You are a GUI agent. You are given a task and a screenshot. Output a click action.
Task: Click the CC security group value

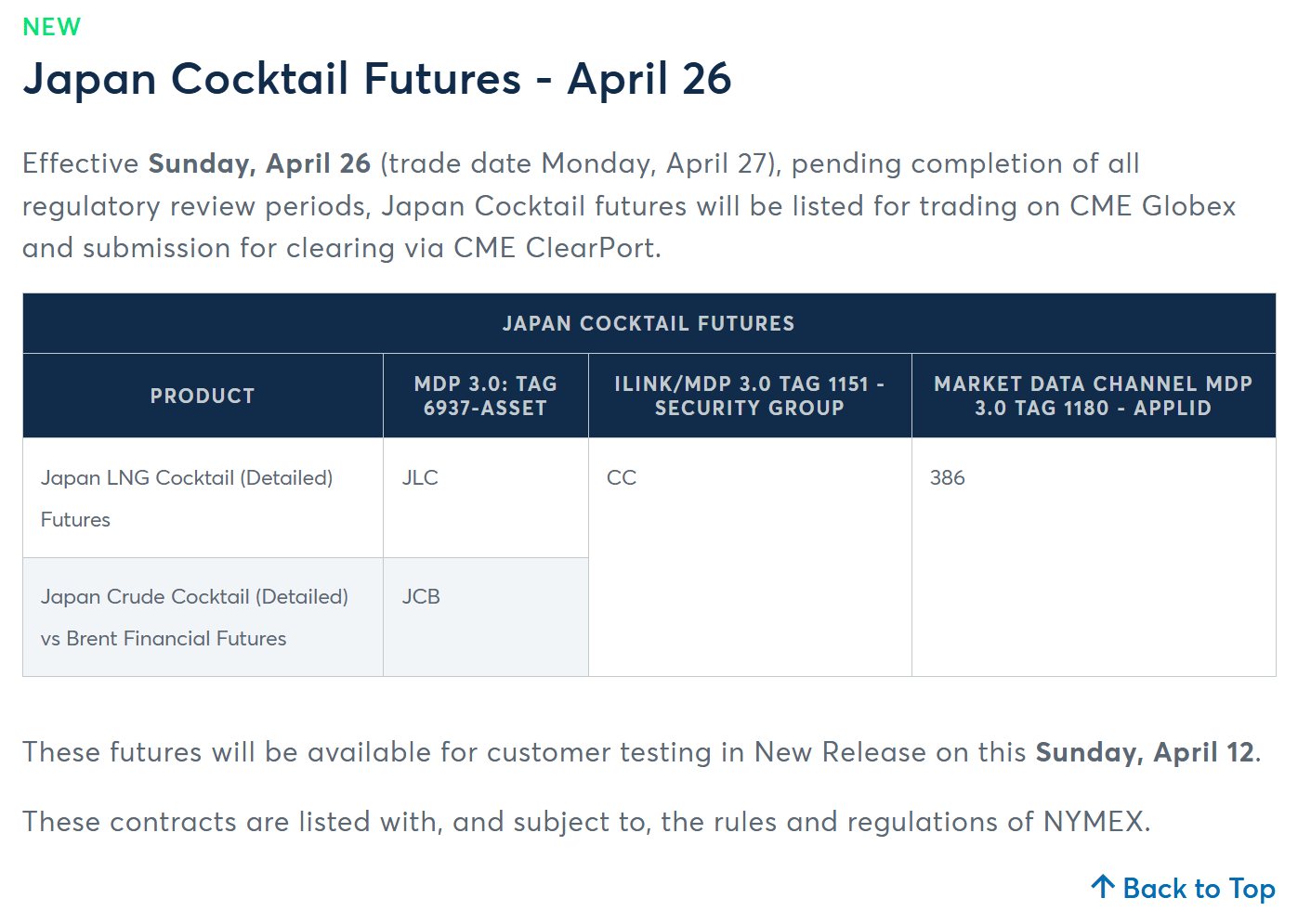pyautogui.click(x=622, y=477)
